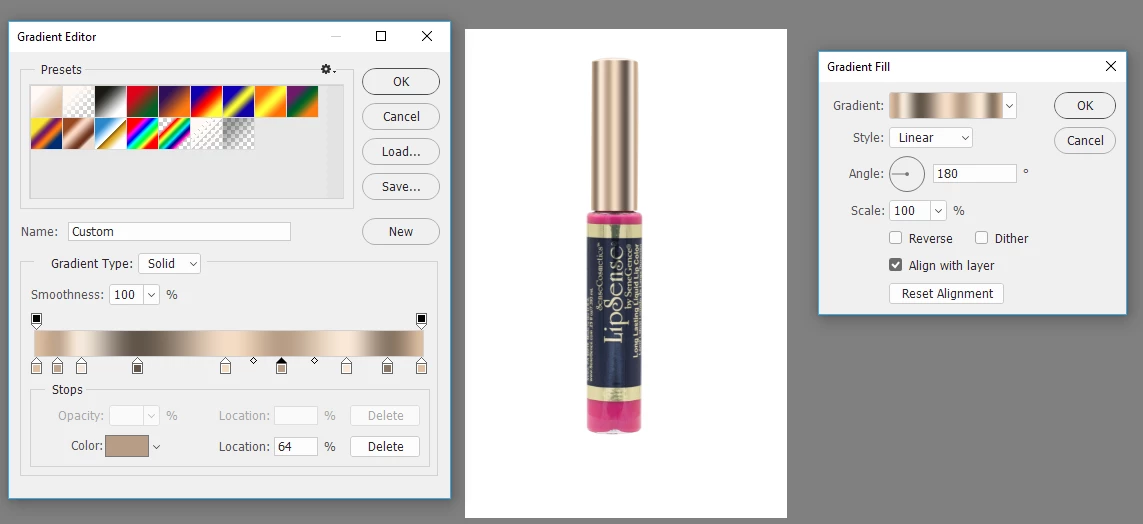Delete the selected color stop
The height and width of the screenshot is (524, 1143).
pos(385,446)
